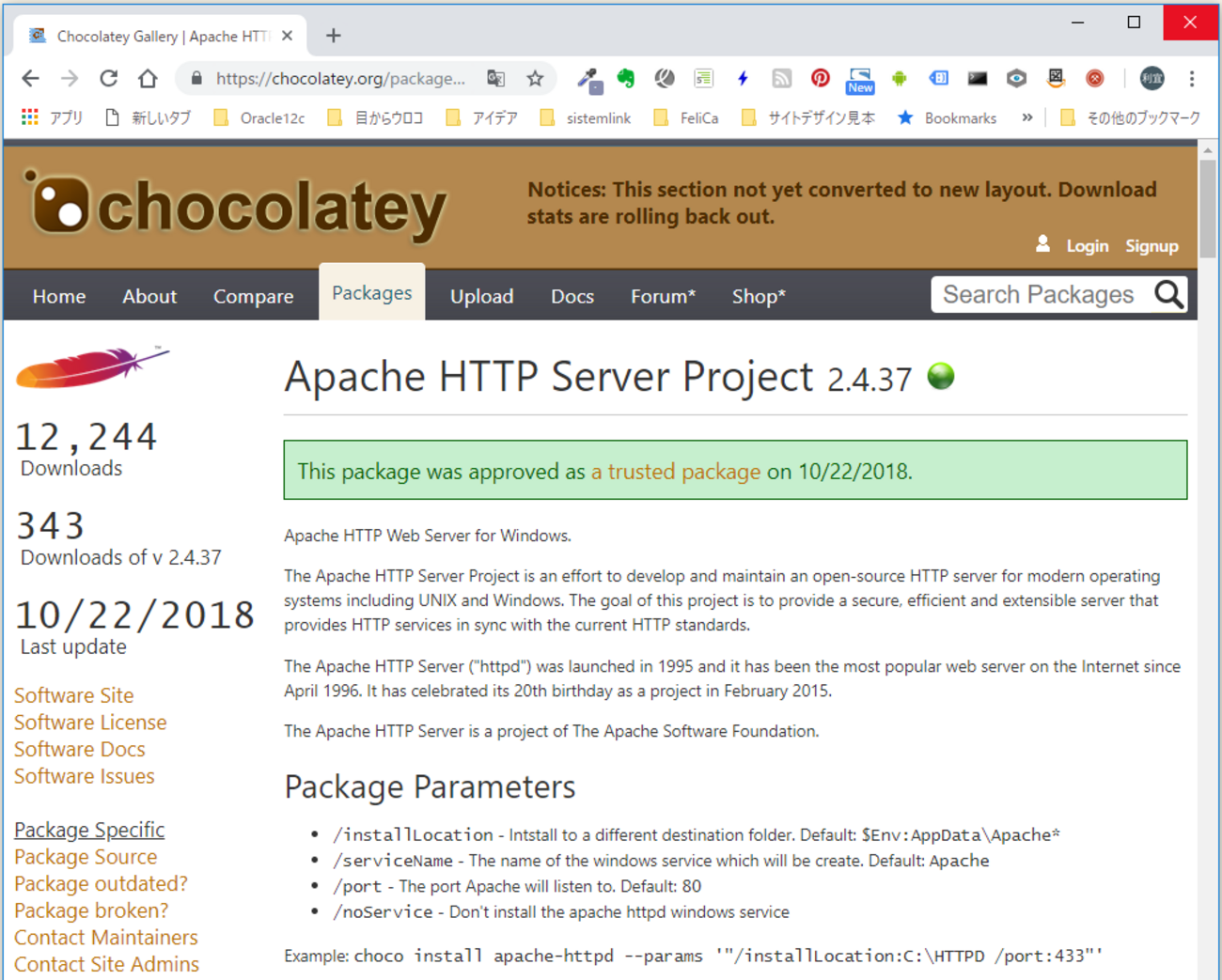Open the Forum* nav item
1222x980 pixels.
point(664,296)
